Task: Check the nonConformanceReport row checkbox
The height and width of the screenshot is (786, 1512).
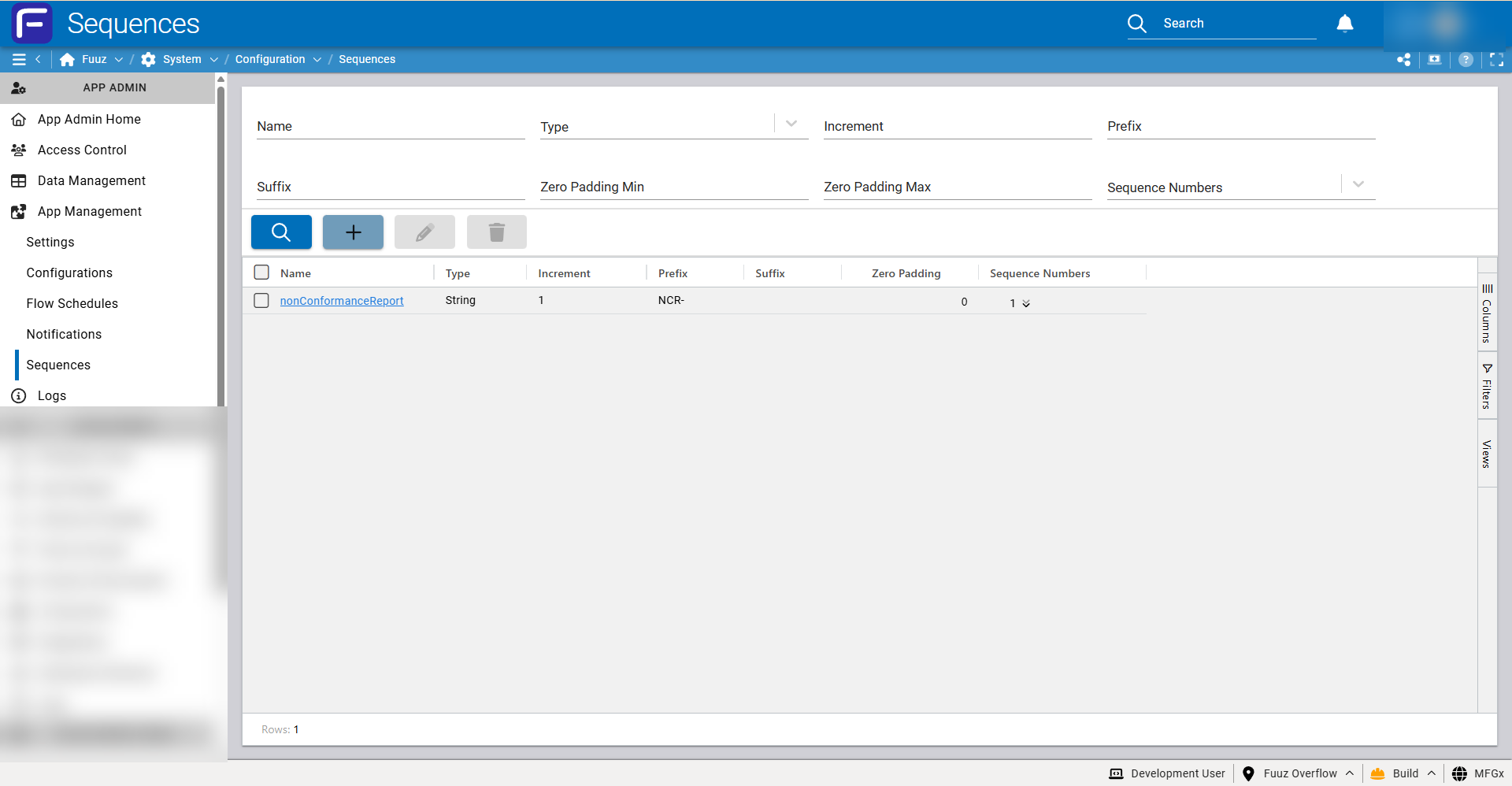Action: (261, 300)
